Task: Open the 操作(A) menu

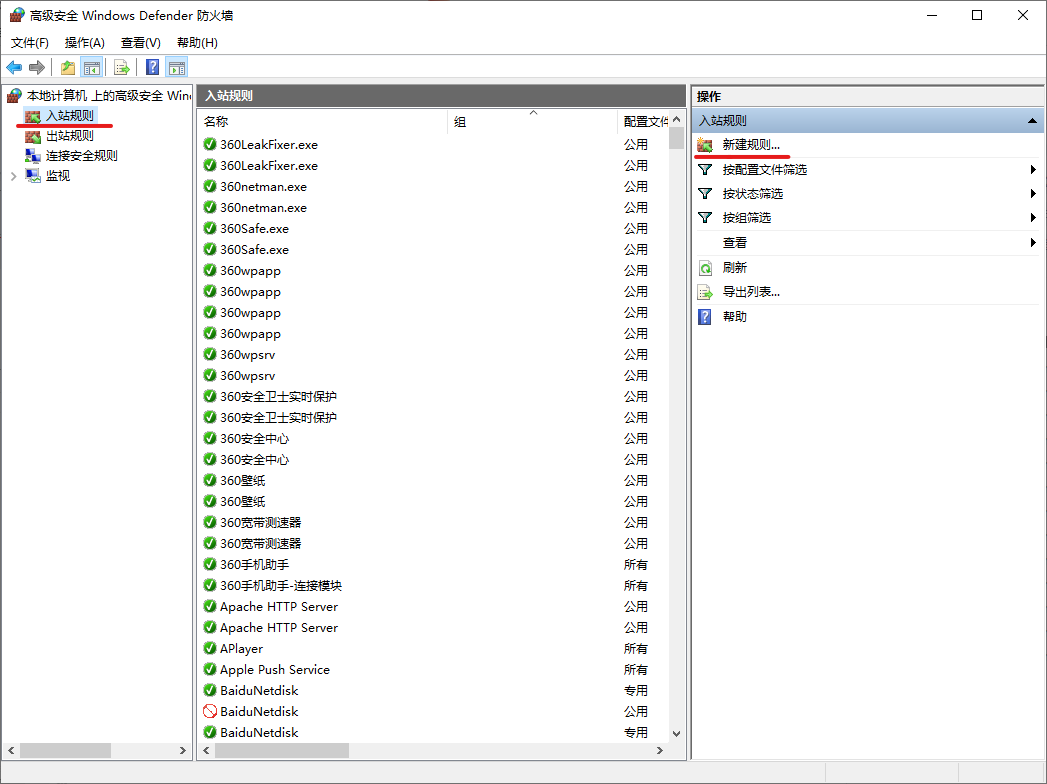Action: click(85, 43)
